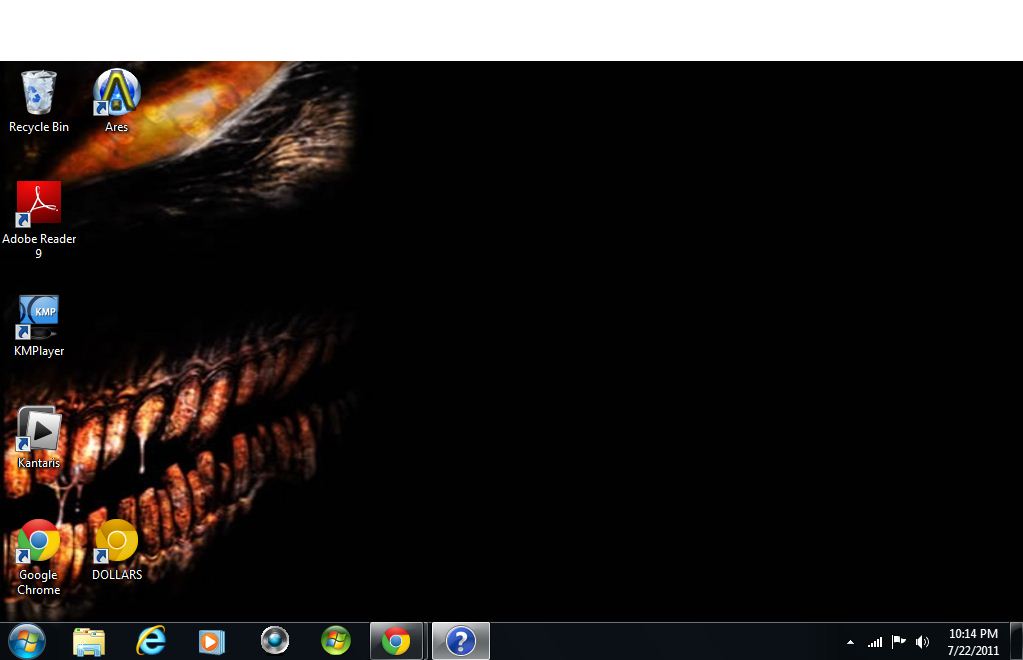The image size is (1023, 660).
Task: Click the Show desktop button at the taskbar end
Action: [1016, 641]
